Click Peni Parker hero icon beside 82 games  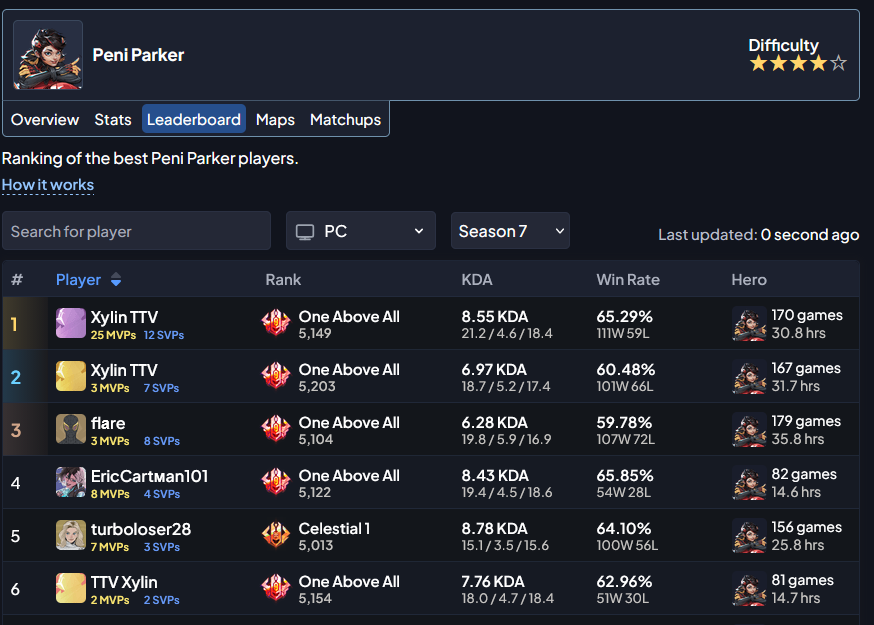(x=749, y=482)
